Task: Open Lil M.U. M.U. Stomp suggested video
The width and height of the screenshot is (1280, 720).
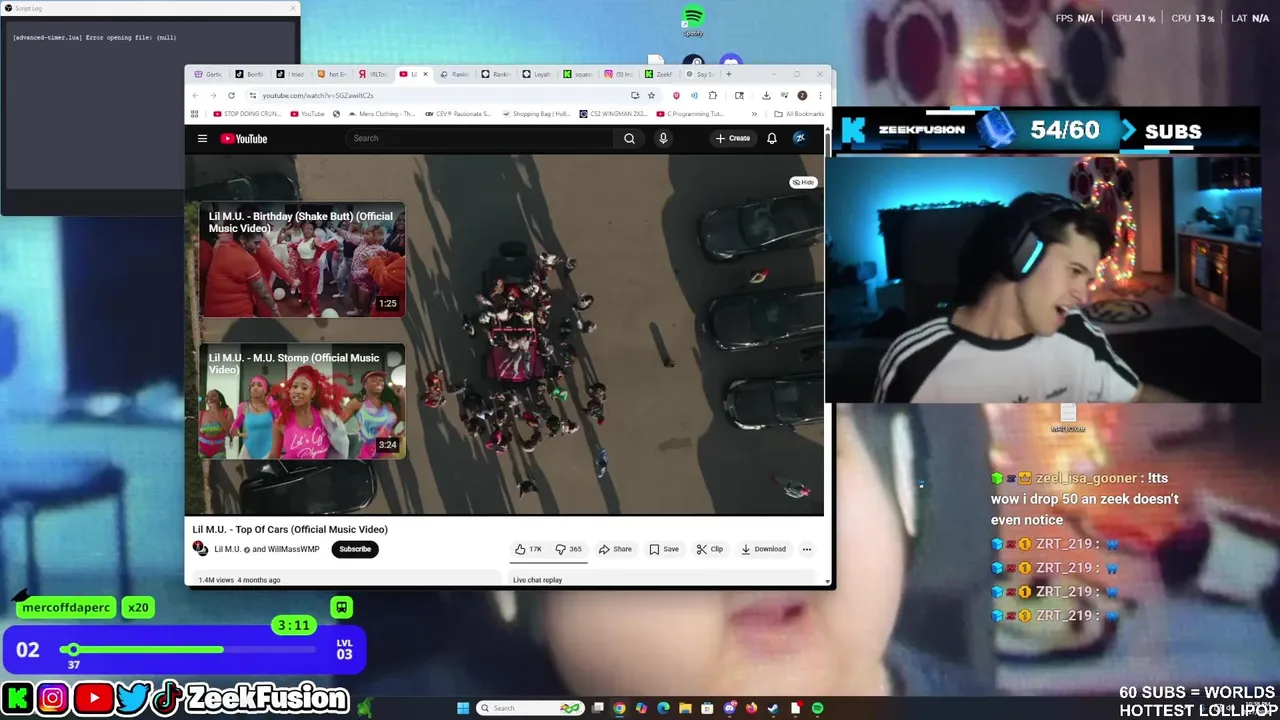Action: (x=302, y=401)
